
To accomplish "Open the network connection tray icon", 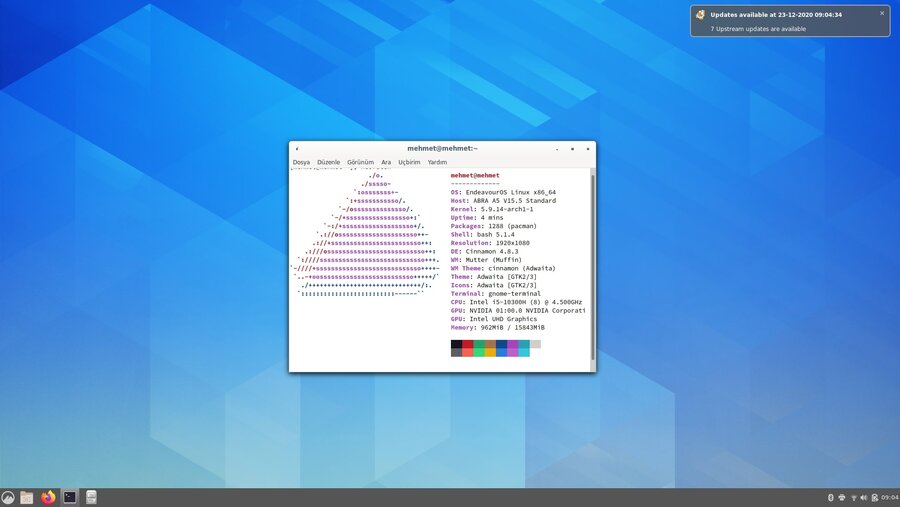I will 853,497.
